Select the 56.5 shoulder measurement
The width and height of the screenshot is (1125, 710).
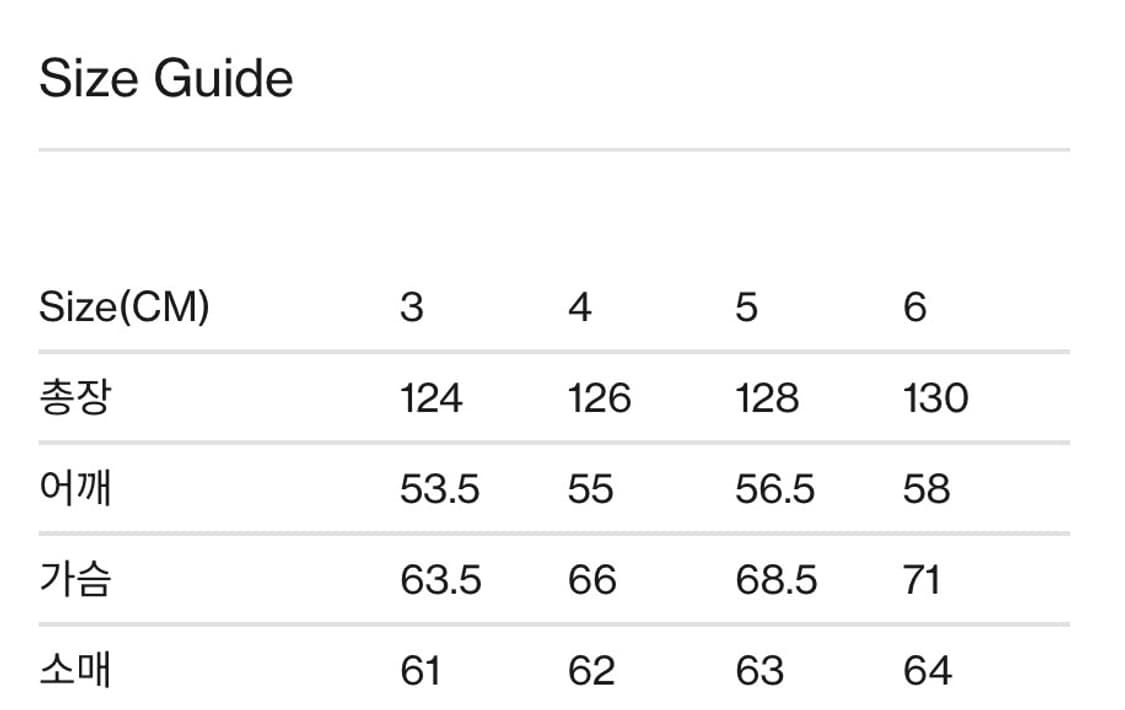(775, 489)
